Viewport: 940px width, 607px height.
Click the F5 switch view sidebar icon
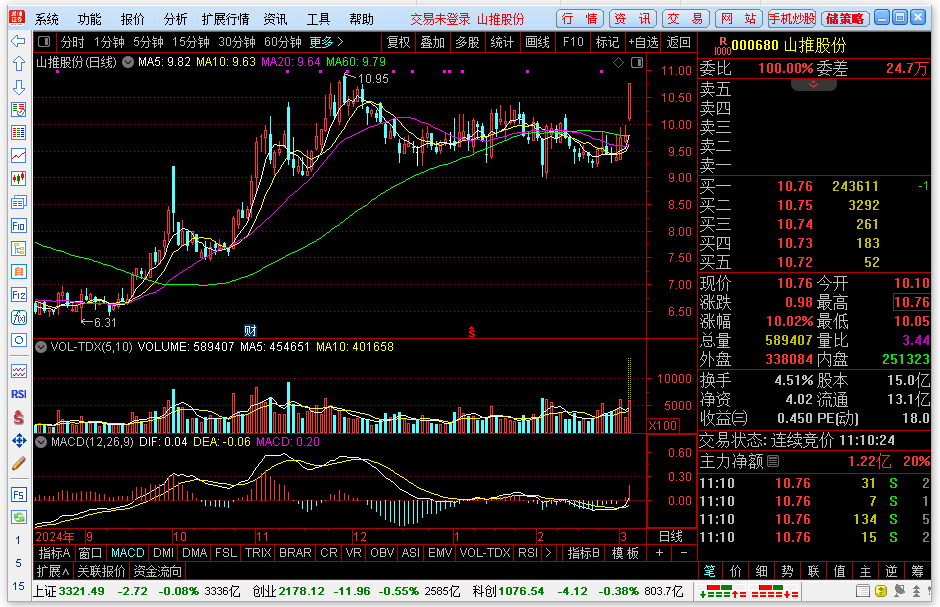(x=19, y=495)
